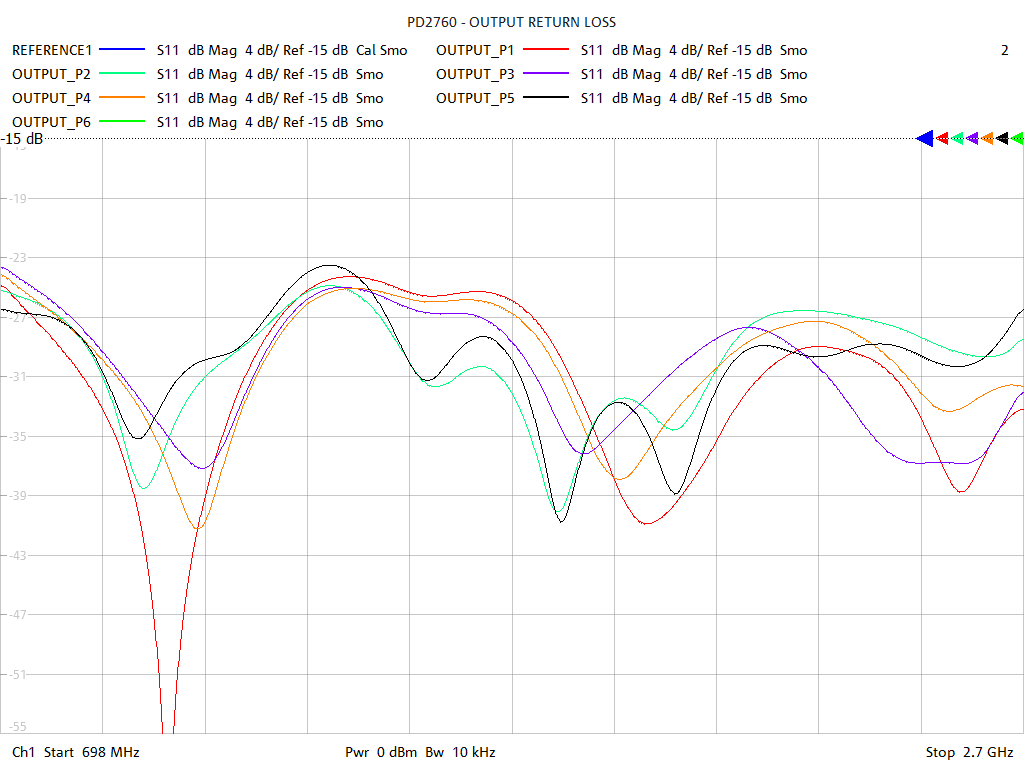
Task: Select the purple reference marker triangle
Action: (972, 139)
